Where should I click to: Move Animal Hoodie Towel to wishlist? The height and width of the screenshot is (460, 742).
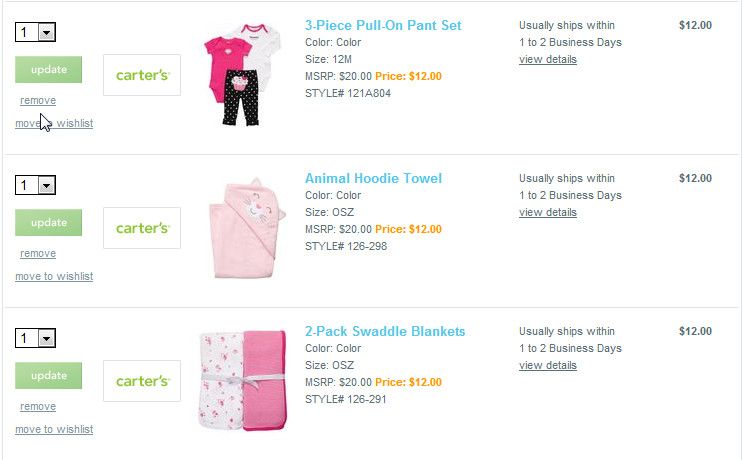(x=54, y=276)
